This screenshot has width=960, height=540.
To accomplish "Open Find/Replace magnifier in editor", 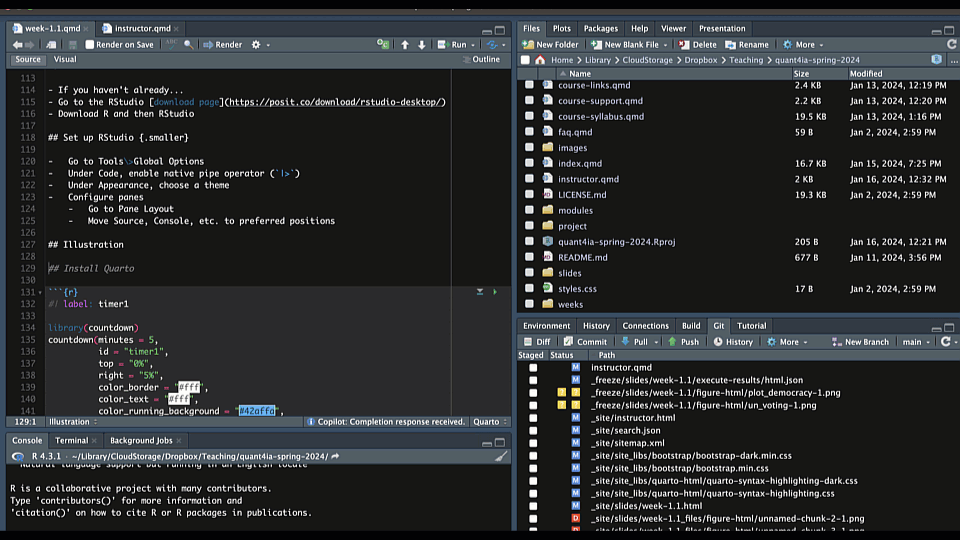I will (x=189, y=45).
